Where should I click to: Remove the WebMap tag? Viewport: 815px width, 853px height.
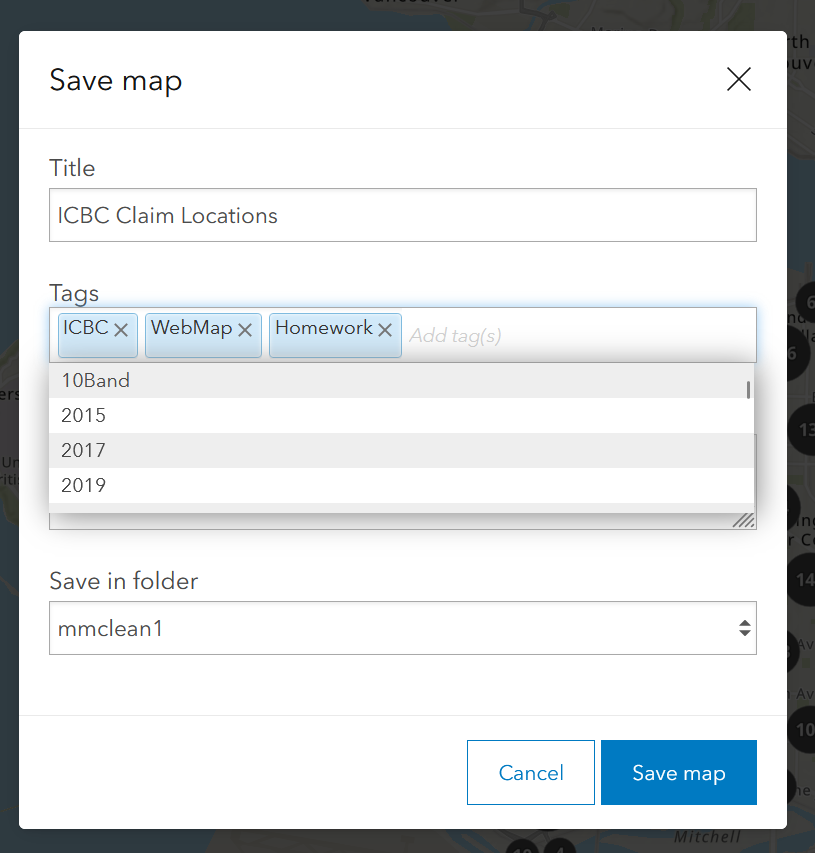245,330
